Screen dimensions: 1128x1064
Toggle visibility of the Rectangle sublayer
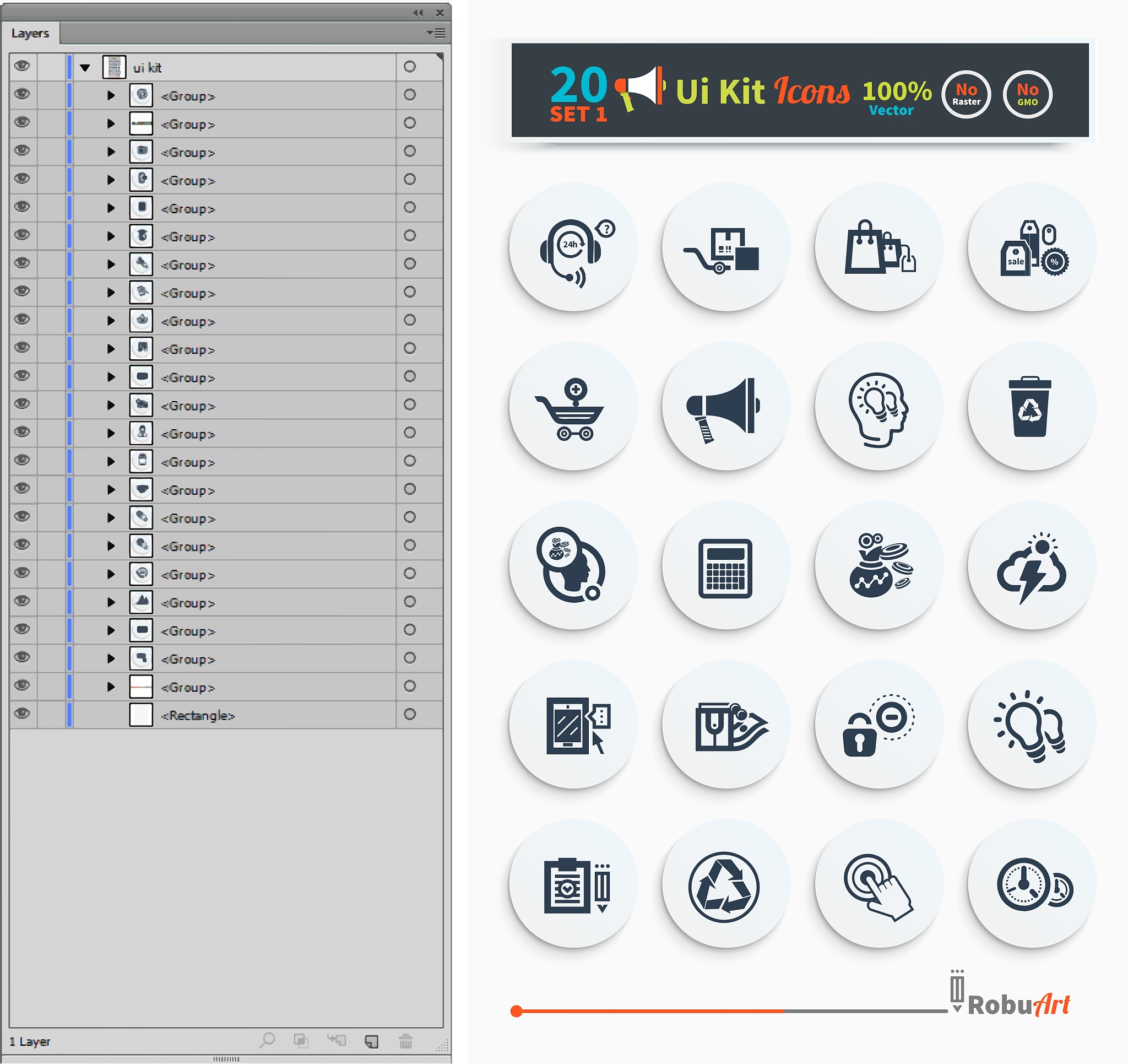22,713
